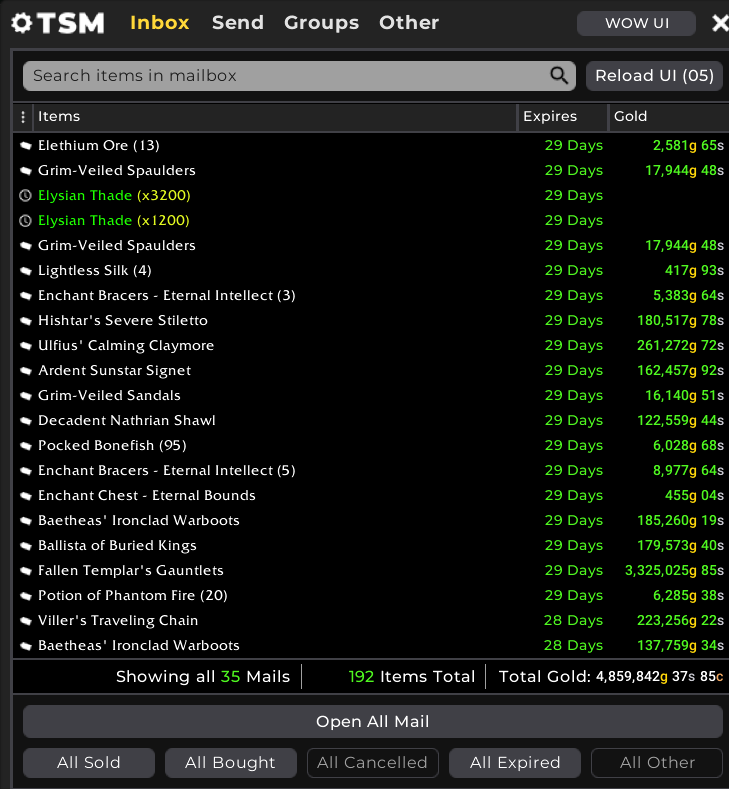Select Decadent Nathrian Shawl mail
This screenshot has width=729, height=789.
click(x=371, y=421)
